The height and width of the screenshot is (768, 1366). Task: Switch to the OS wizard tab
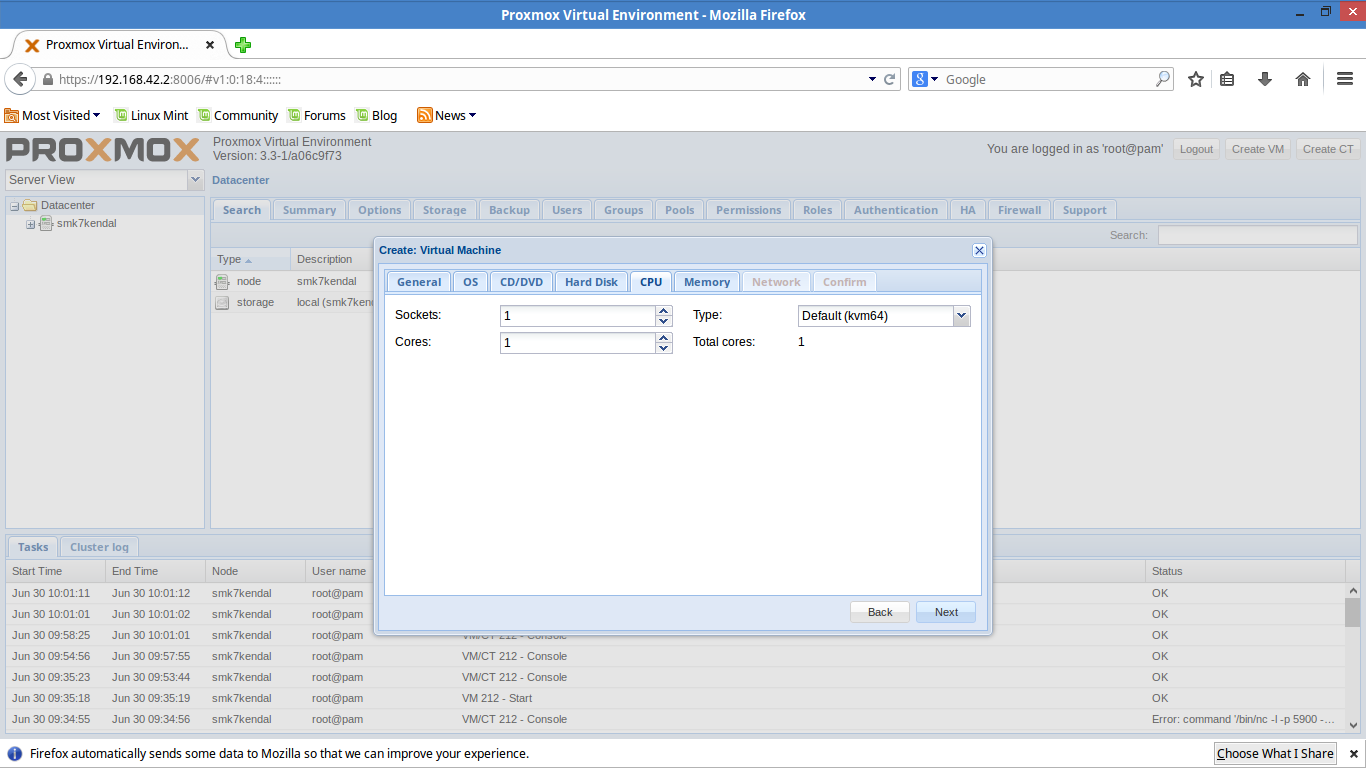470,282
